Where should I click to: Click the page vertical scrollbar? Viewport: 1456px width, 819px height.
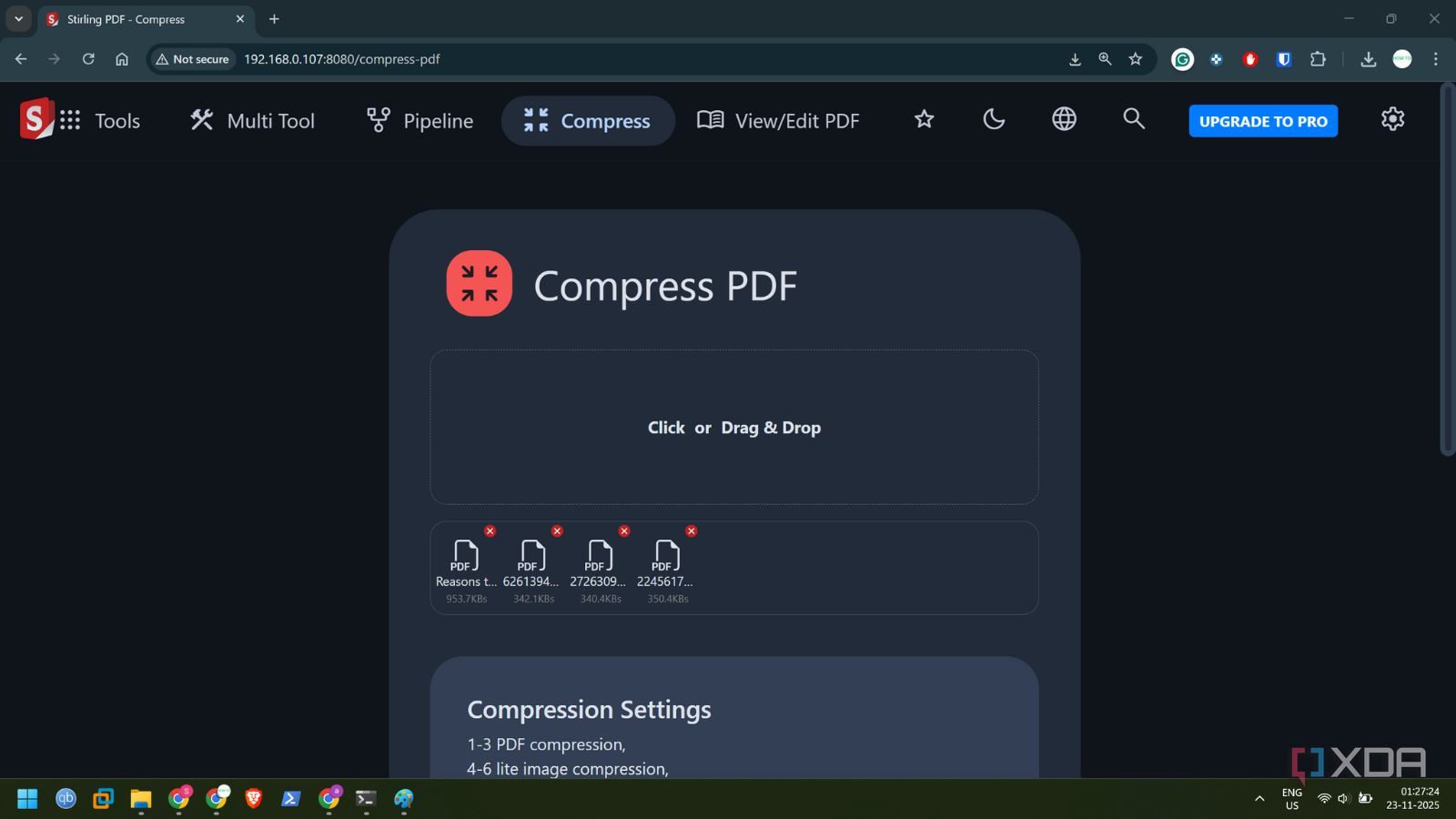(1448, 269)
